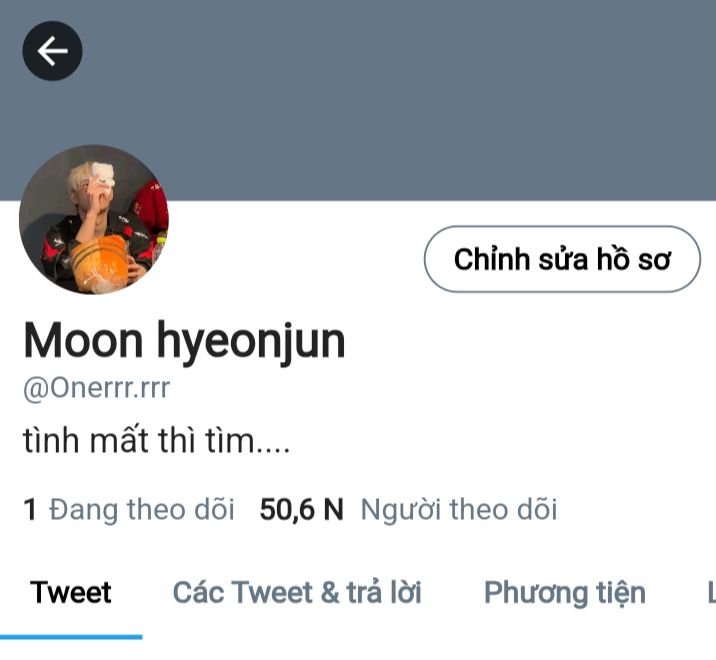Screen dimensions: 716x660
Task: Click the Chỉnh sửa hồ sơ button
Action: point(562,259)
